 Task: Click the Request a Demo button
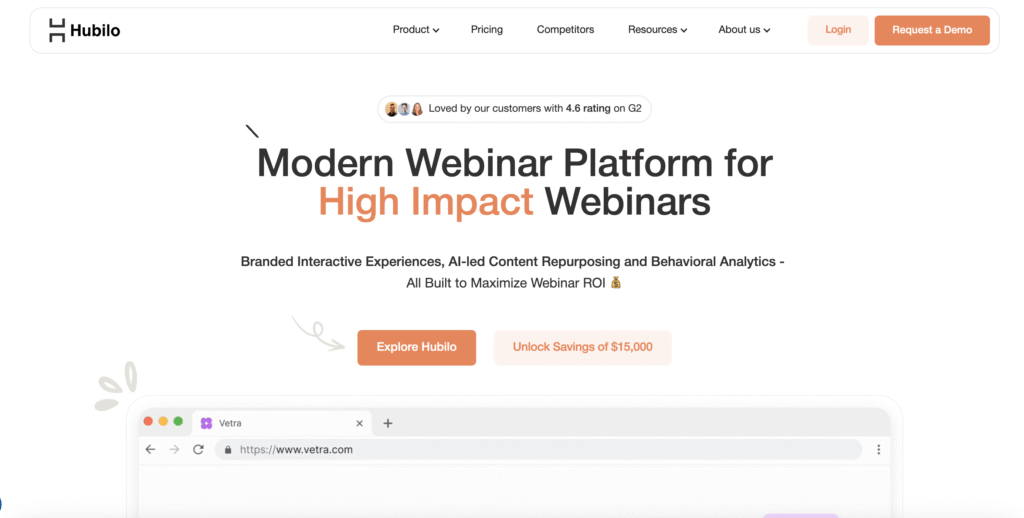pos(932,30)
